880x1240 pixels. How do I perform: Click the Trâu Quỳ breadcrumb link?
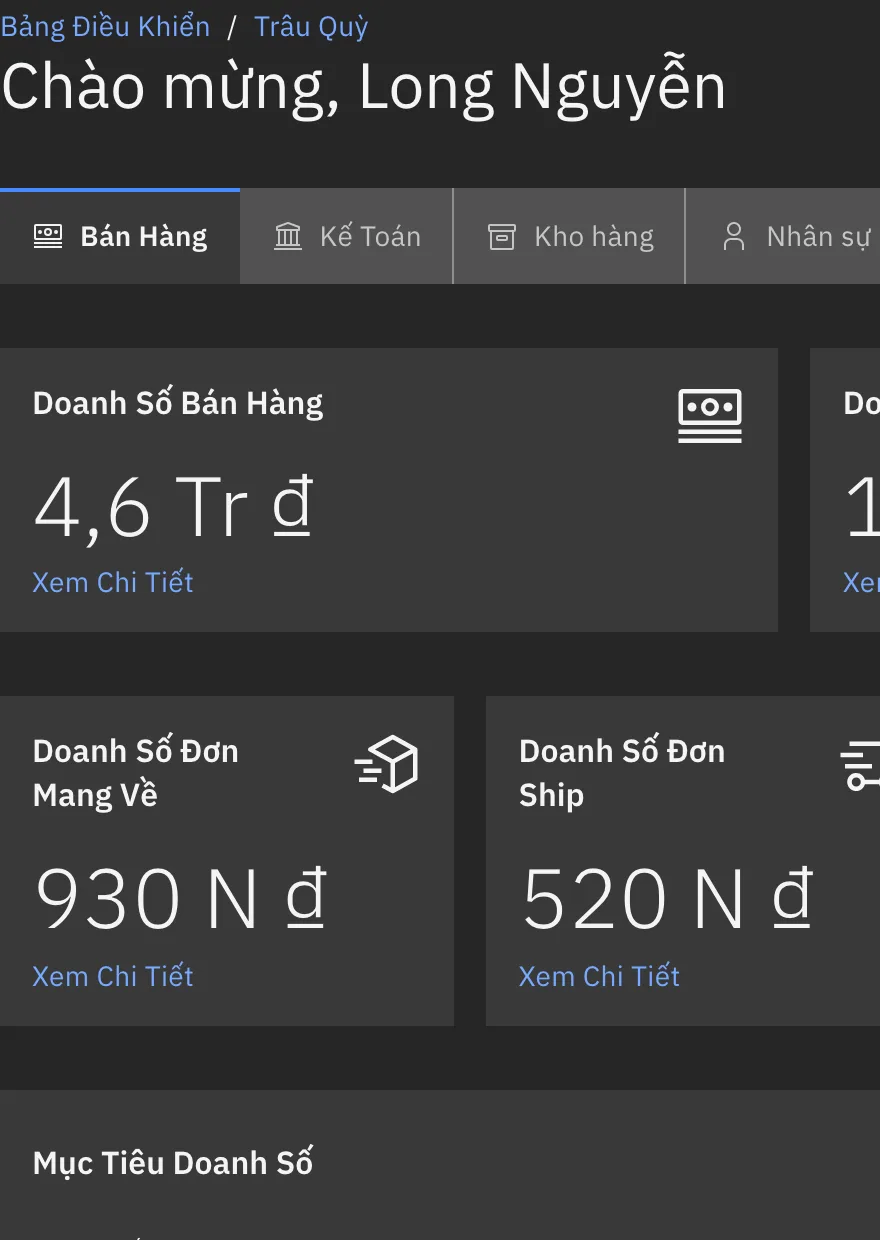pyautogui.click(x=311, y=26)
